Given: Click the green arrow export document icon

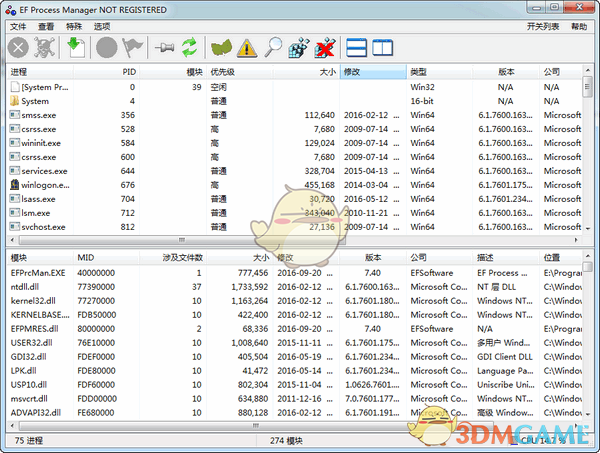Looking at the screenshot, I should [76, 47].
